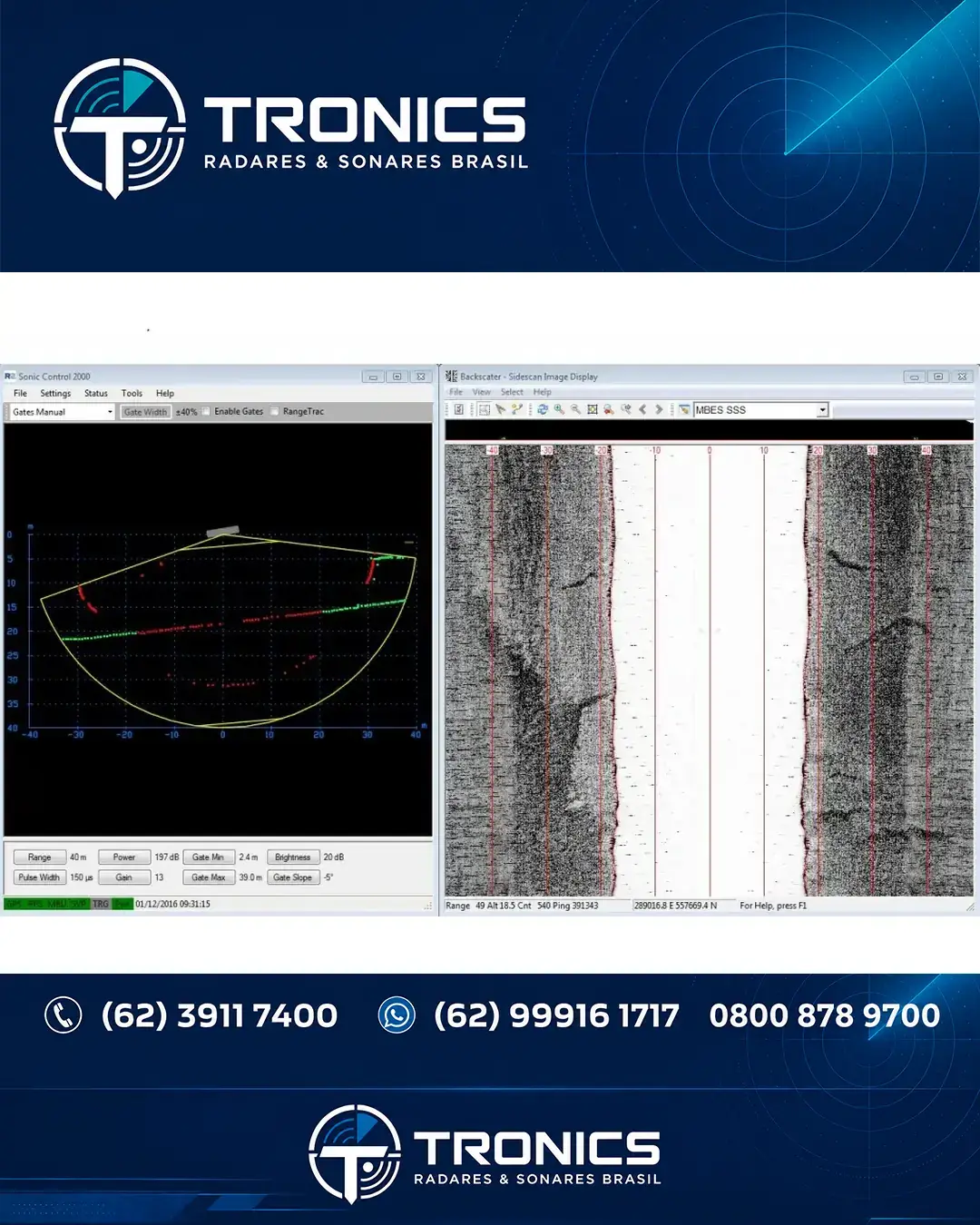The width and height of the screenshot is (980, 1225).
Task: Click the zoom out magnifier icon
Action: click(x=575, y=409)
